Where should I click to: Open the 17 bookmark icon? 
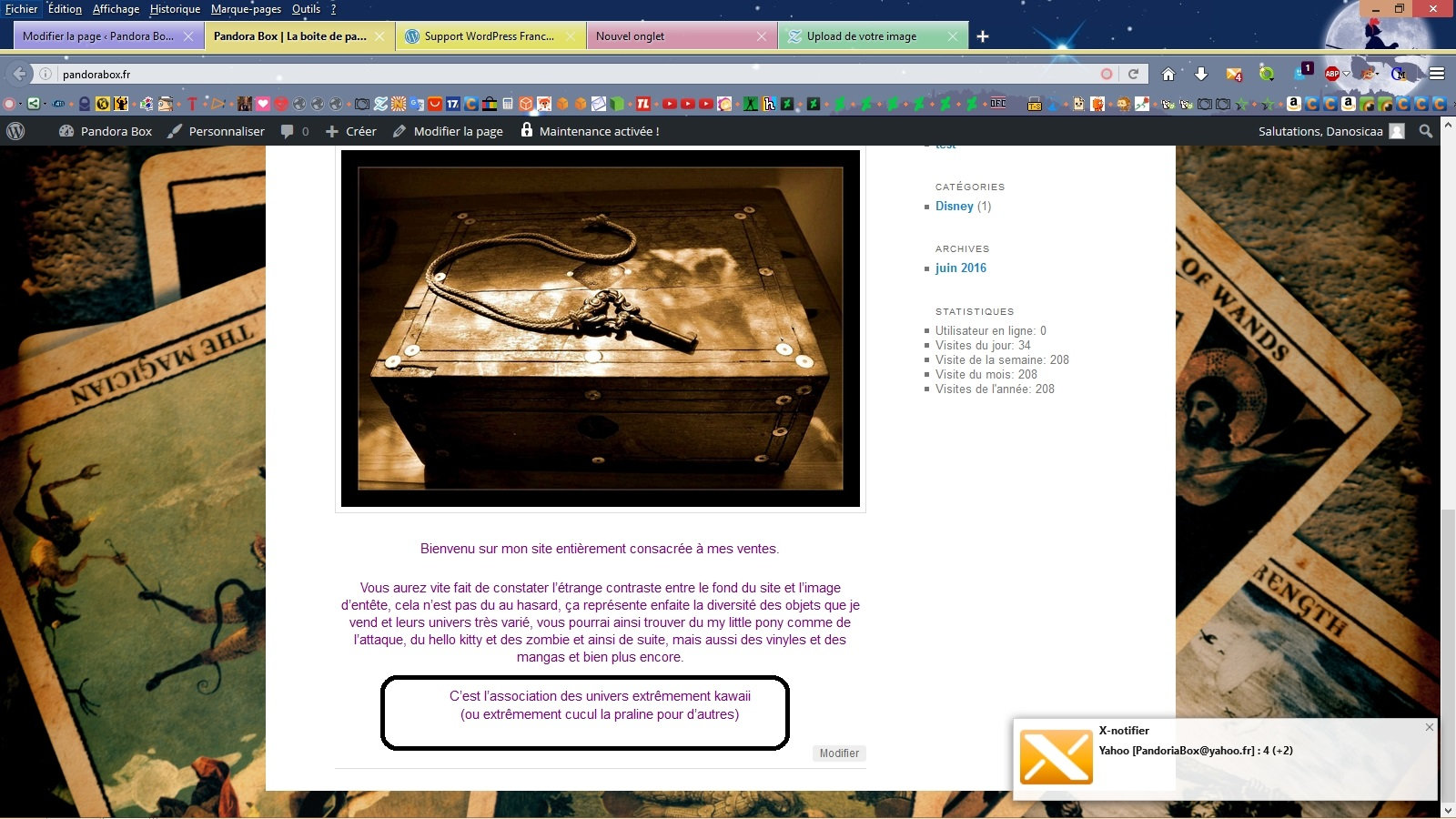(453, 104)
